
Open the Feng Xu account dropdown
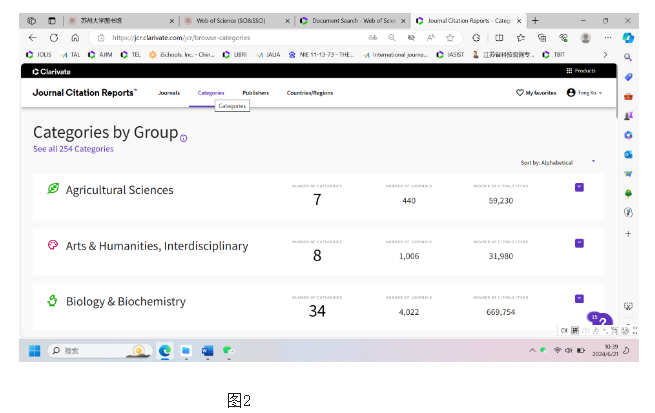(x=584, y=93)
